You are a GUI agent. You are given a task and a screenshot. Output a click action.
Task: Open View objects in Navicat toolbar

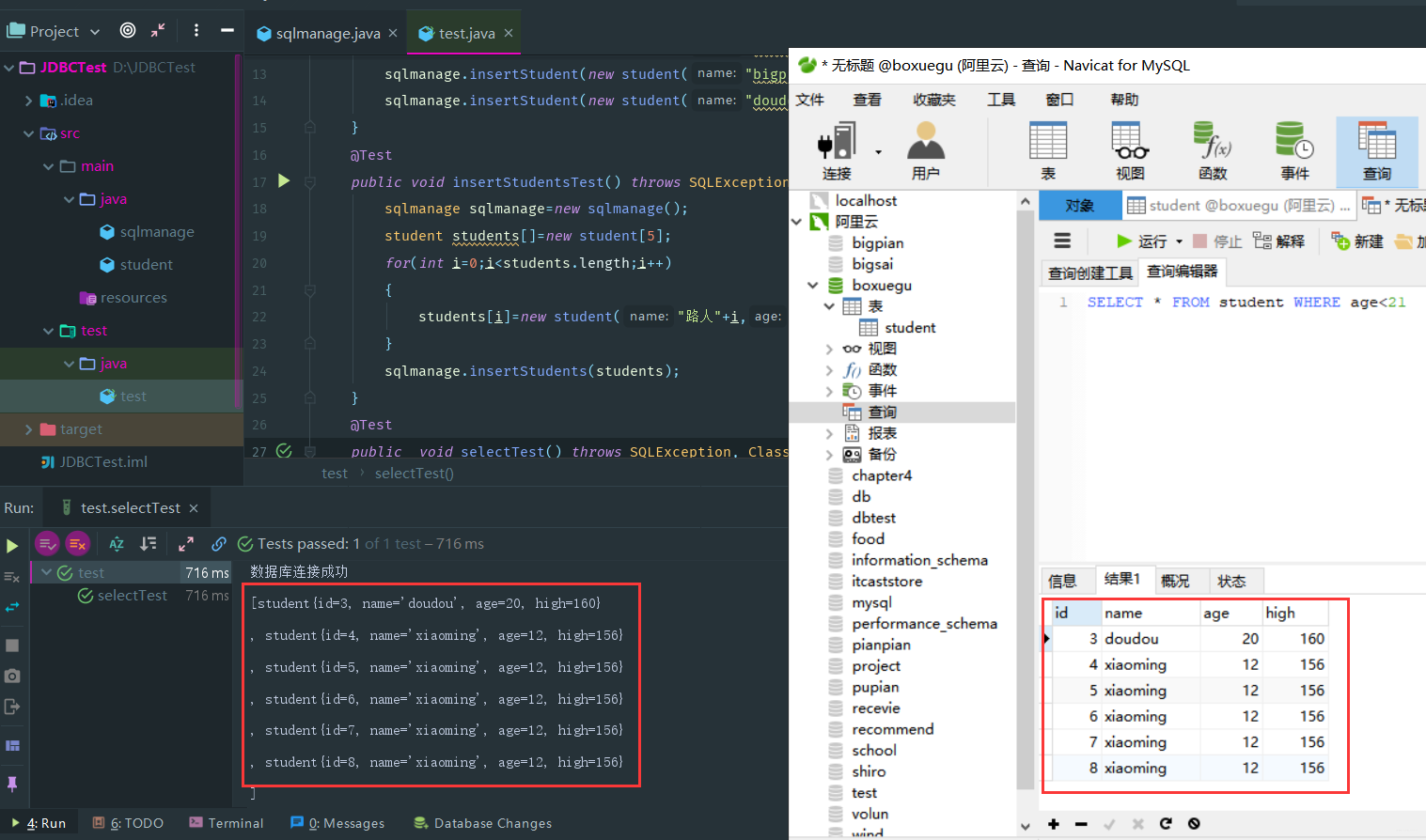pyautogui.click(x=1130, y=150)
